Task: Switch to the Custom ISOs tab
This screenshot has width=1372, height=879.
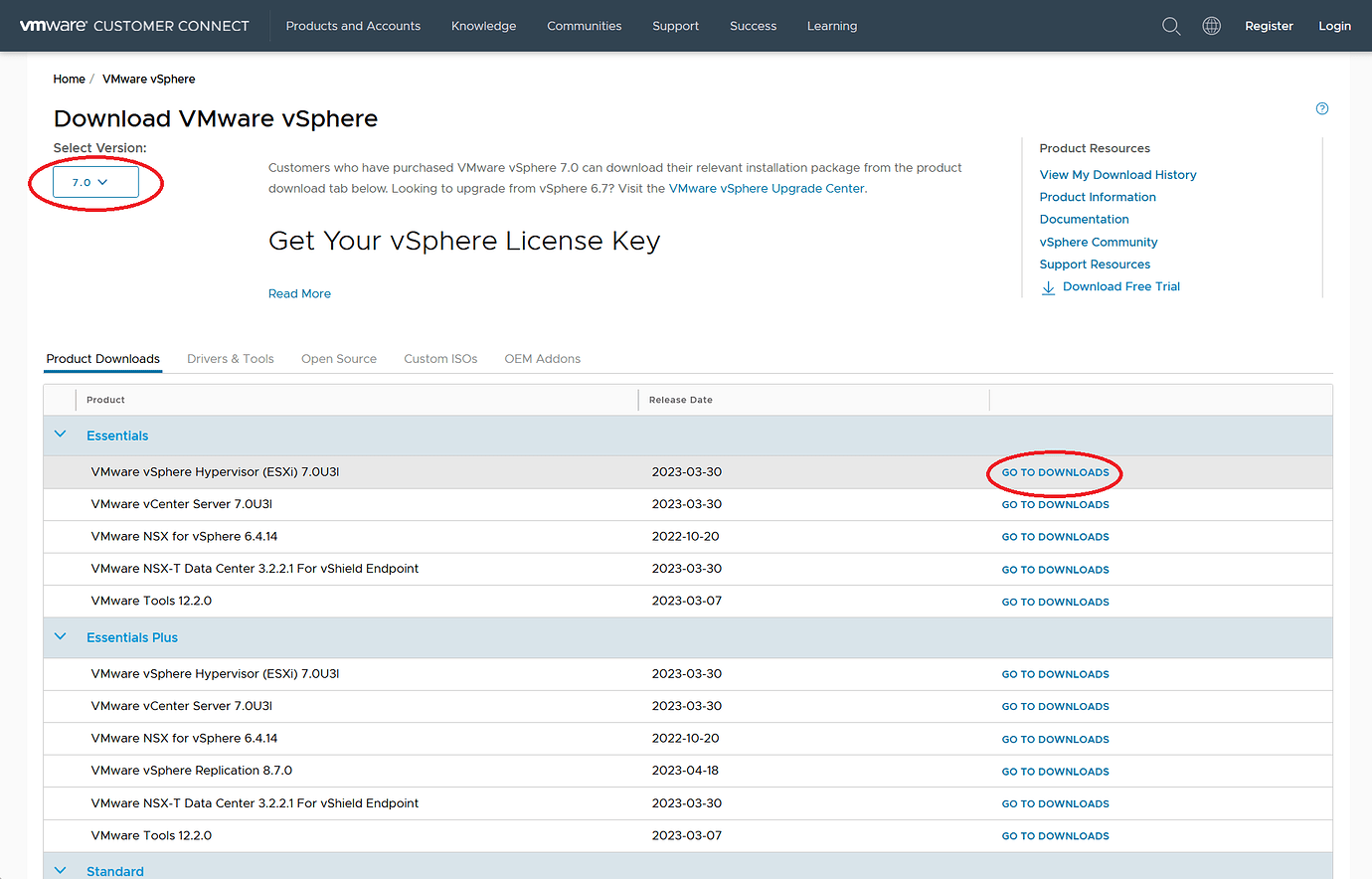Action: click(x=440, y=359)
